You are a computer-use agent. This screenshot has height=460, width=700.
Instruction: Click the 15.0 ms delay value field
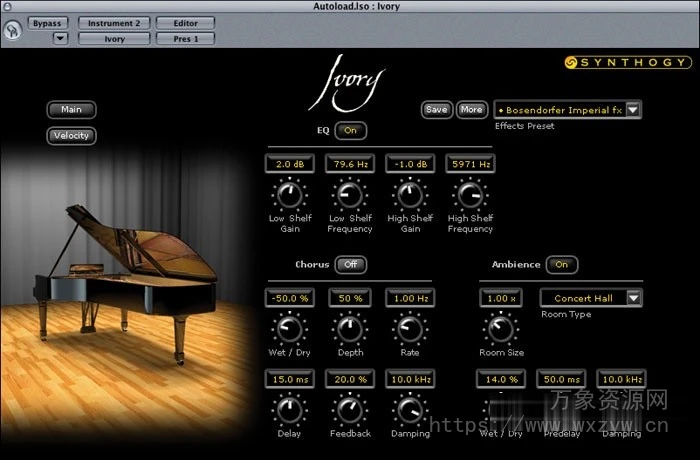290,379
